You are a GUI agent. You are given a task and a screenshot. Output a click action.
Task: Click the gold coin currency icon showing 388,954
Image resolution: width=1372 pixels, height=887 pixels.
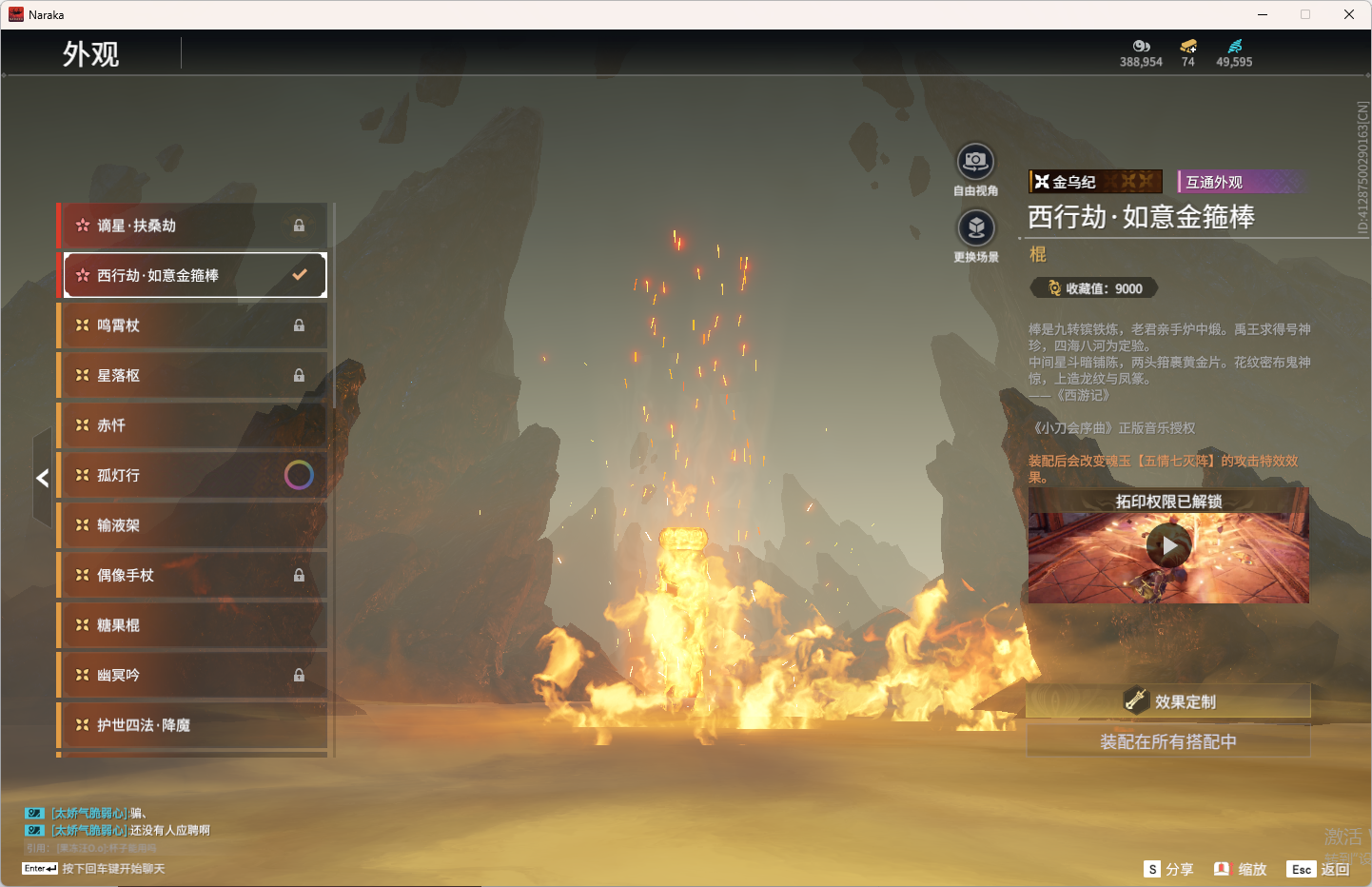point(1141,46)
